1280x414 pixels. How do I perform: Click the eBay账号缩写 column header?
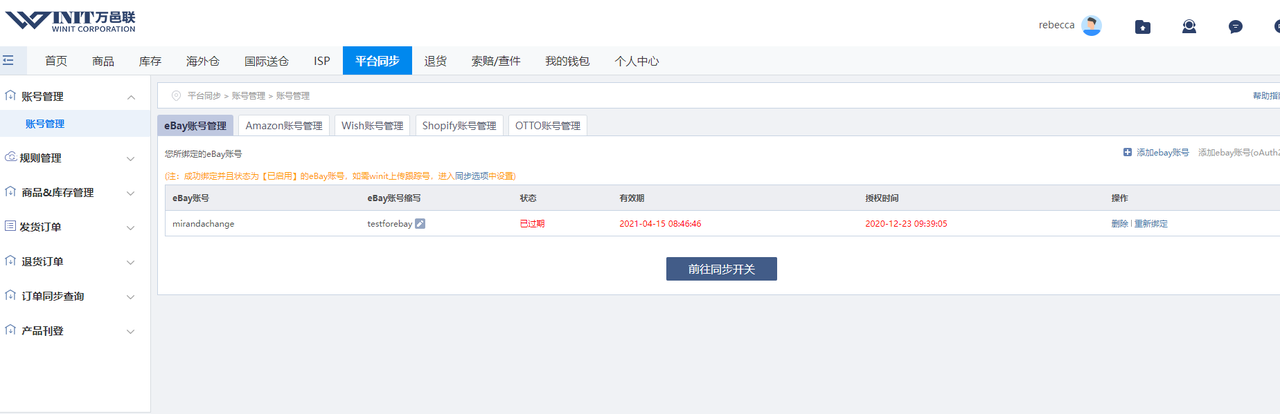point(394,198)
